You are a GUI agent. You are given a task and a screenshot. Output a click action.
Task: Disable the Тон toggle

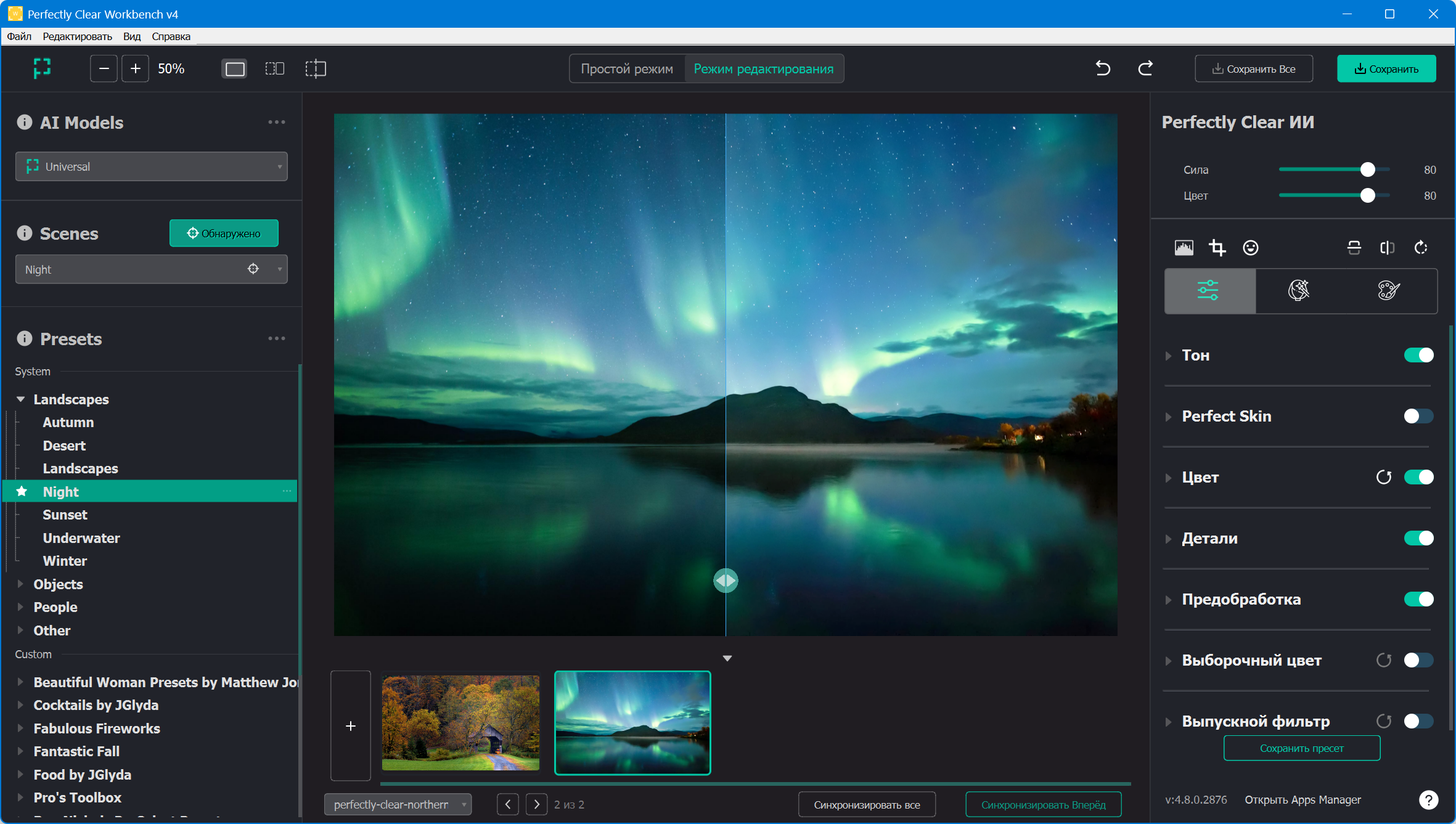(x=1418, y=355)
